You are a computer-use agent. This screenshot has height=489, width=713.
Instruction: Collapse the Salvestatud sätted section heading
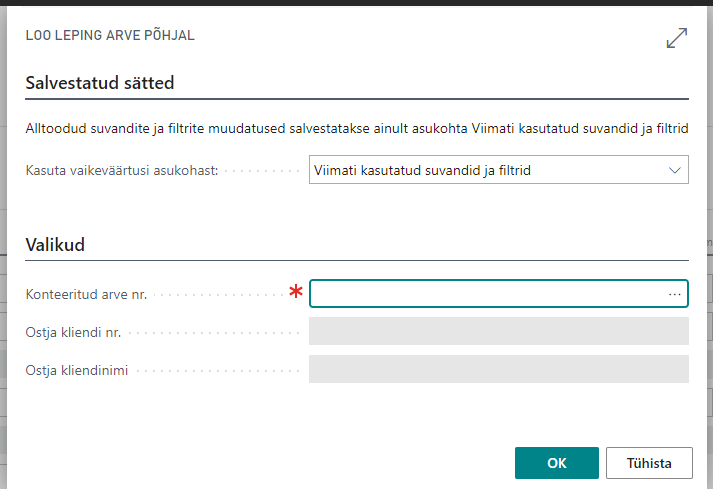(x=99, y=83)
